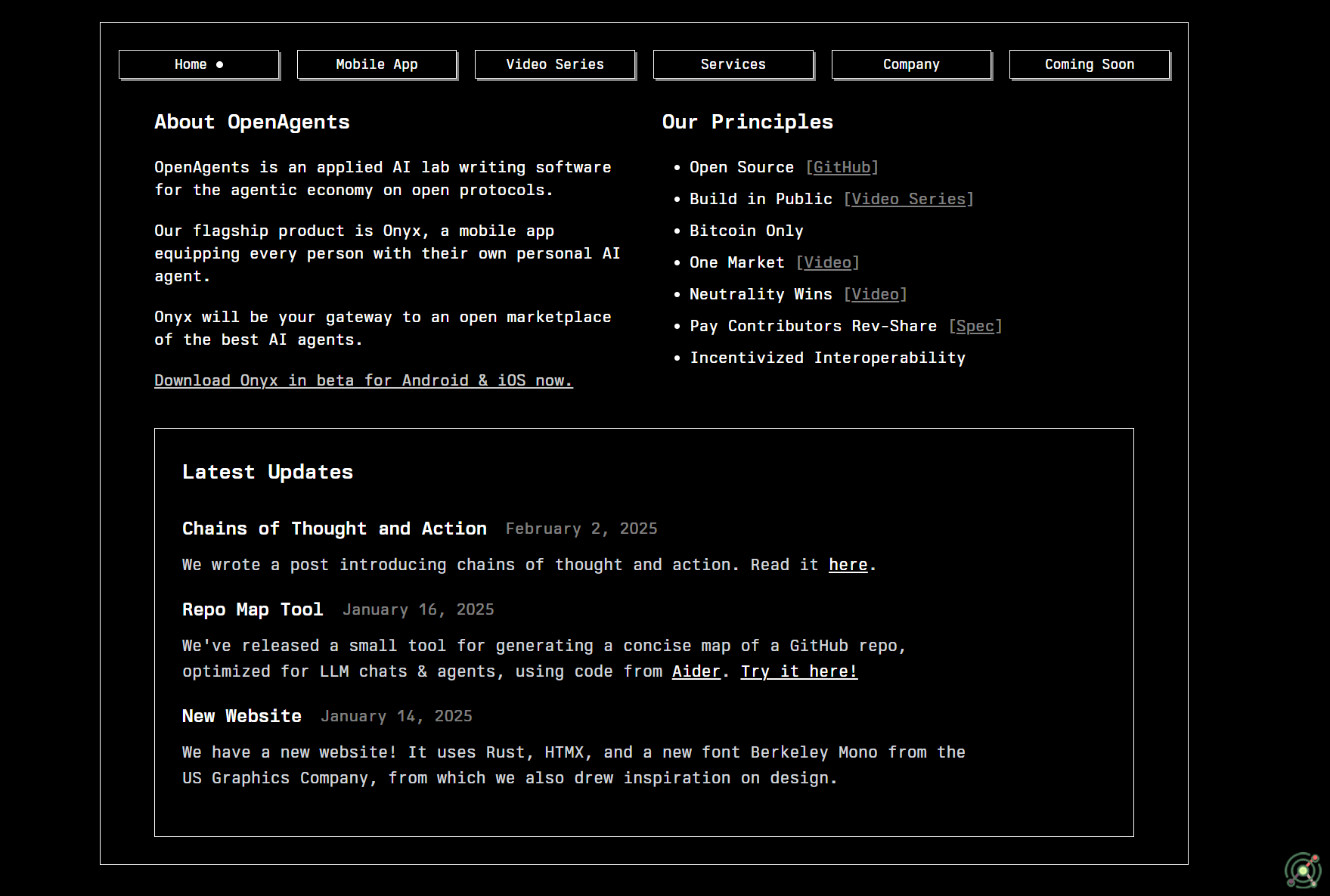This screenshot has width=1330, height=896.
Task: Follow the 'here' link in Chains of Thought post
Action: point(848,565)
